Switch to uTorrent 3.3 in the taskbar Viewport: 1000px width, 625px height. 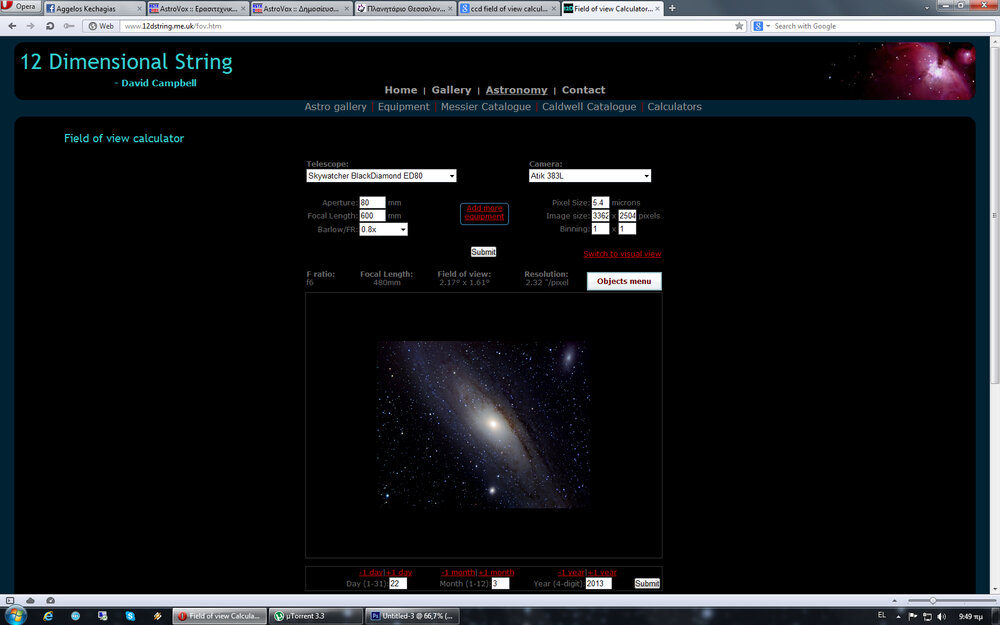pyautogui.click(x=316, y=616)
